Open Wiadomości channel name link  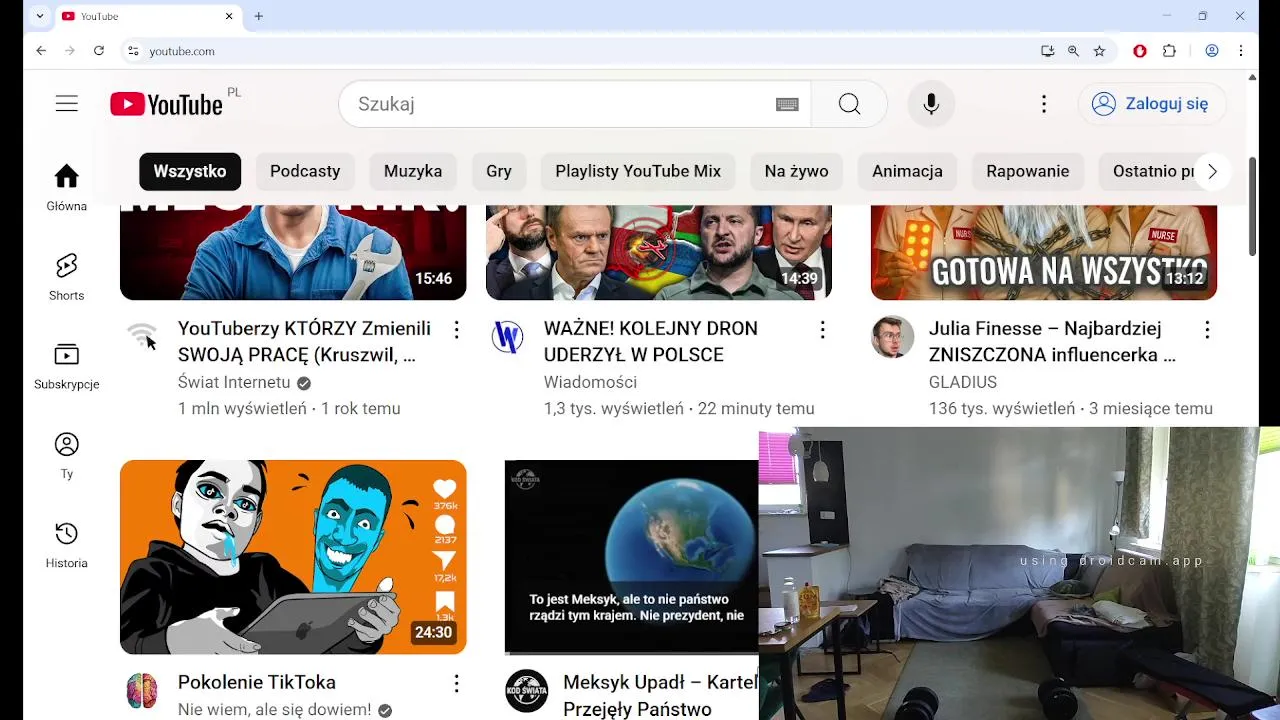click(590, 382)
